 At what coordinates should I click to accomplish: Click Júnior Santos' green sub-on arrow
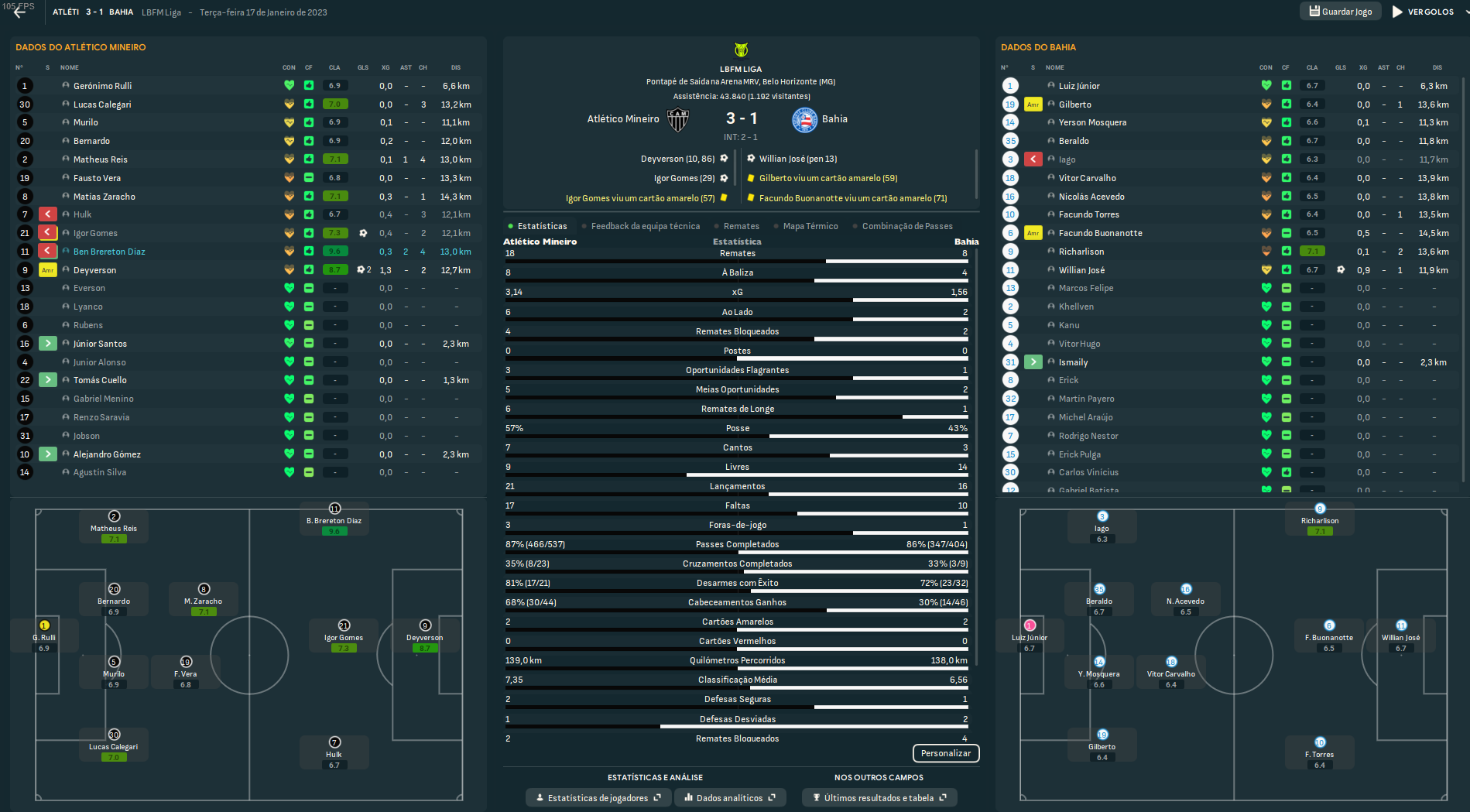click(48, 344)
